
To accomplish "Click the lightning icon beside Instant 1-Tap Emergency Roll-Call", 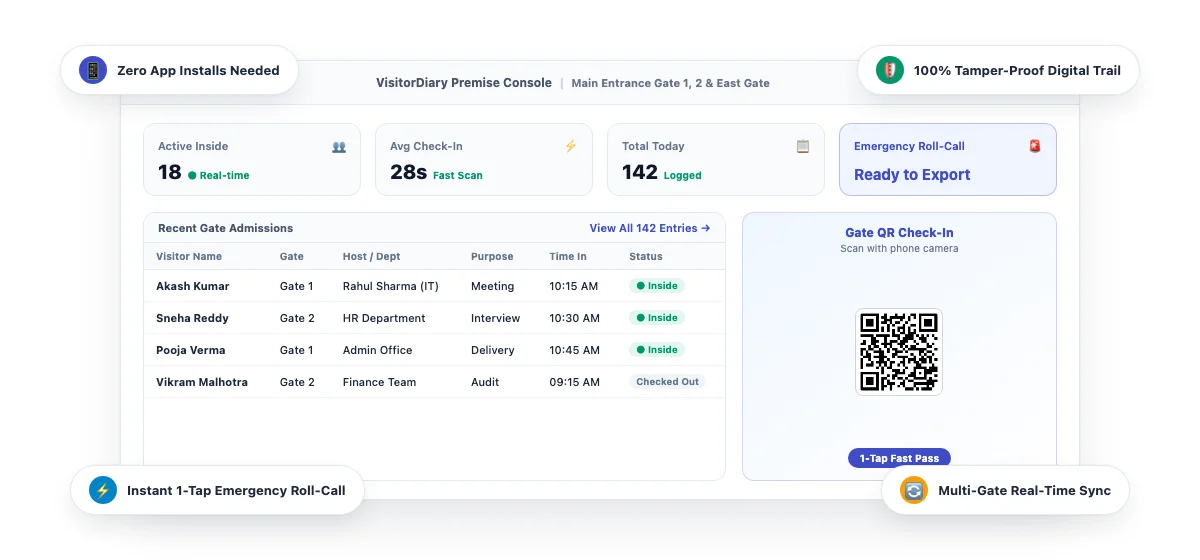I will click(x=103, y=490).
